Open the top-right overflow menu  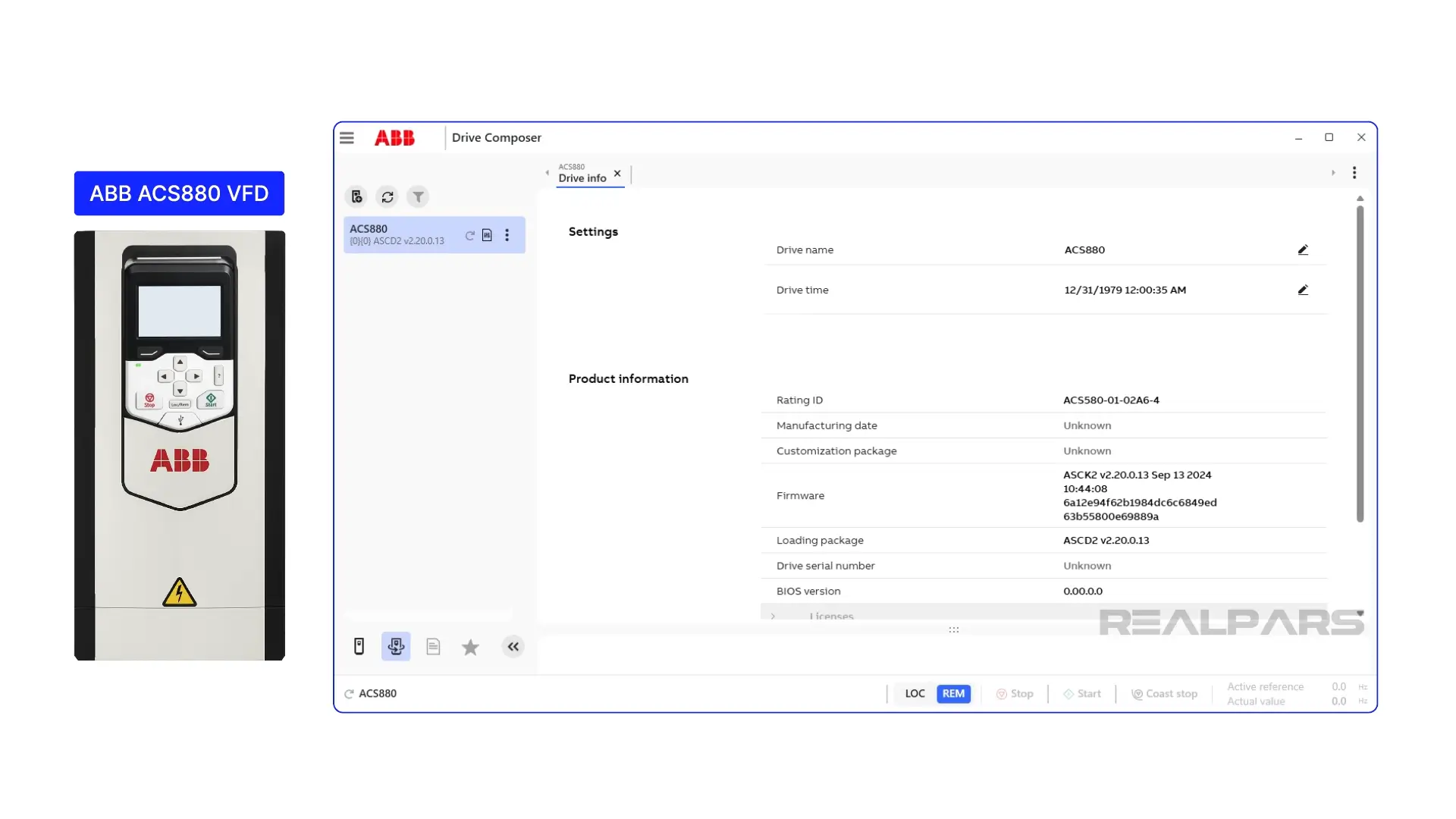pos(1355,173)
